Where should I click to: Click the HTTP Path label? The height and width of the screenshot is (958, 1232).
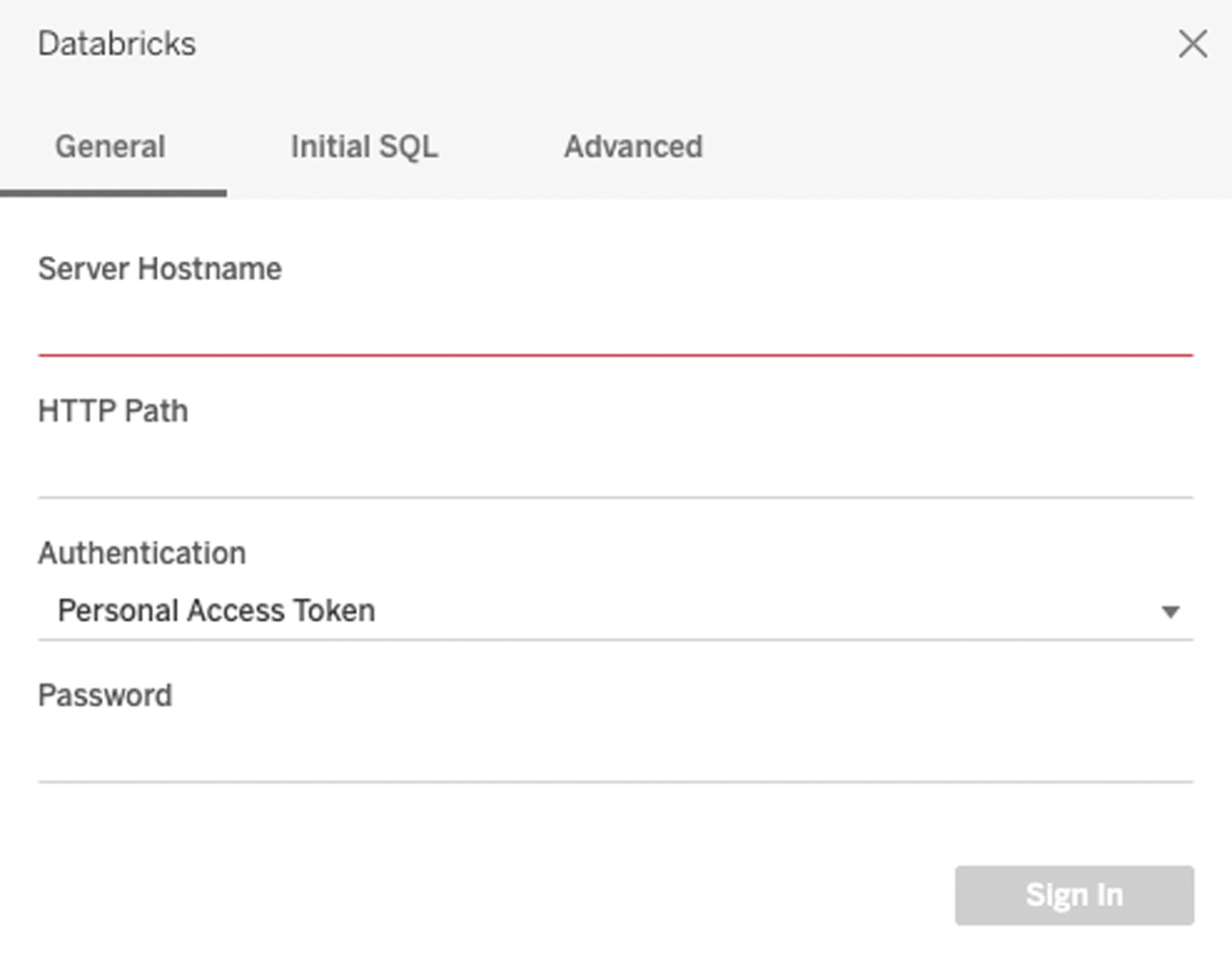click(x=113, y=411)
